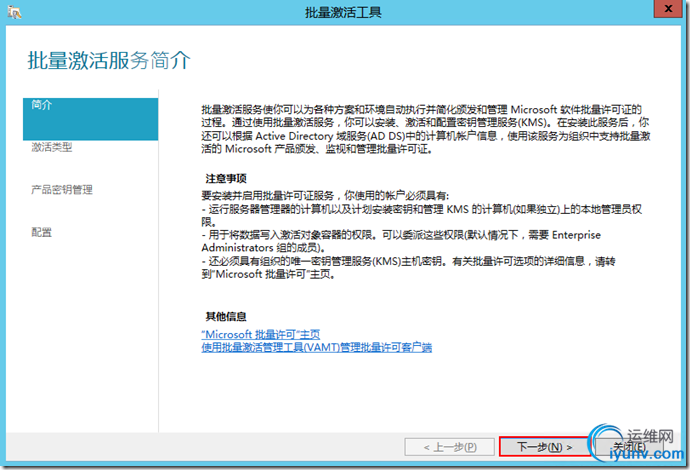Click the window icon in title bar
The width and height of the screenshot is (690, 470).
click(x=14, y=12)
